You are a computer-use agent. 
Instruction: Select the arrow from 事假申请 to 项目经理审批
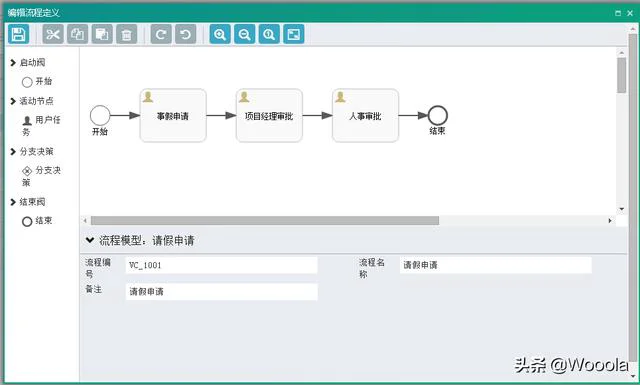point(221,116)
